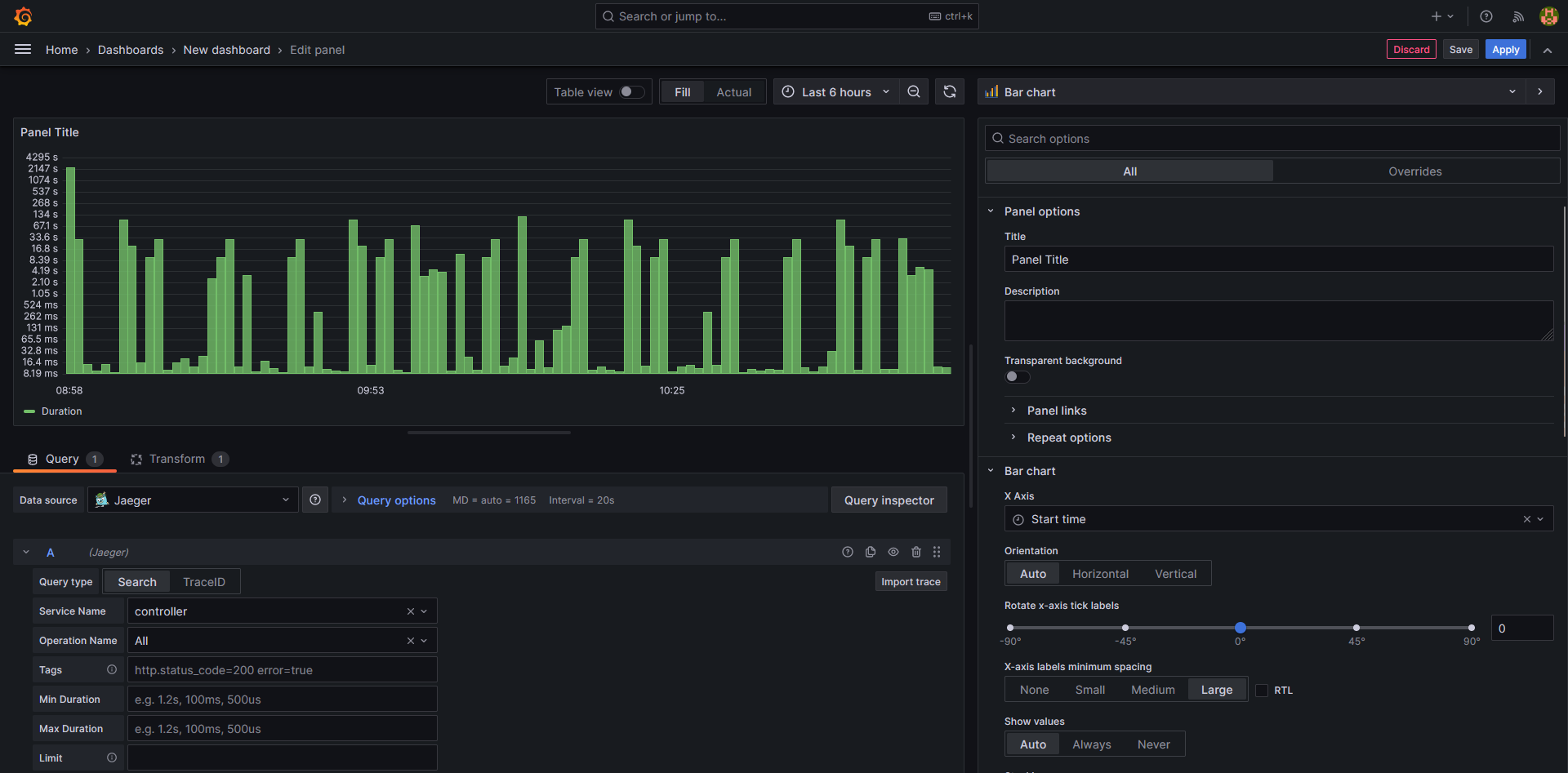Screen dimensions: 1568x773
Task: Hide query A response with eye icon
Action: tap(893, 553)
